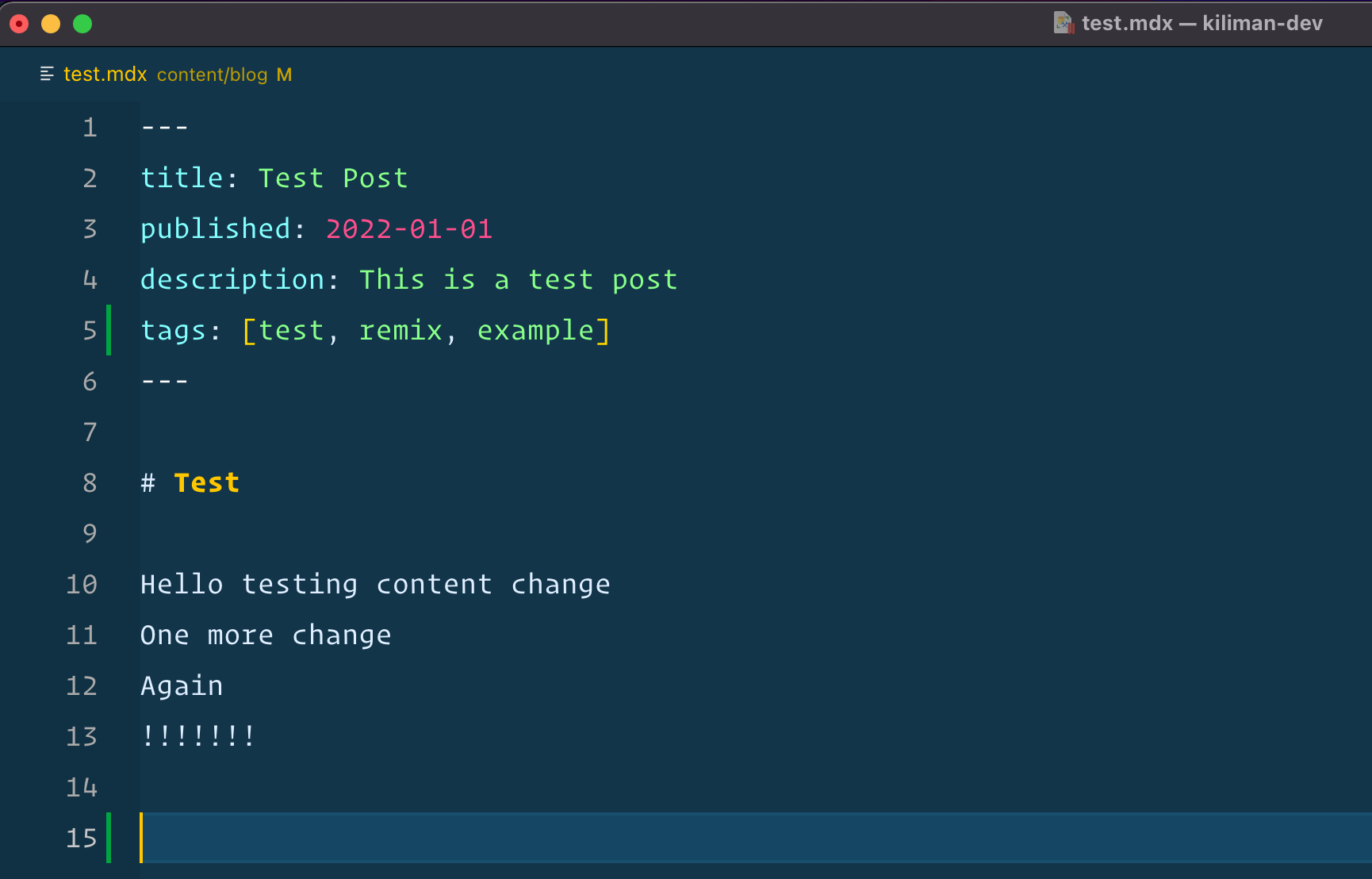Click line number 8 in the gutter
Screen dimensions: 1372x879
click(x=90, y=482)
